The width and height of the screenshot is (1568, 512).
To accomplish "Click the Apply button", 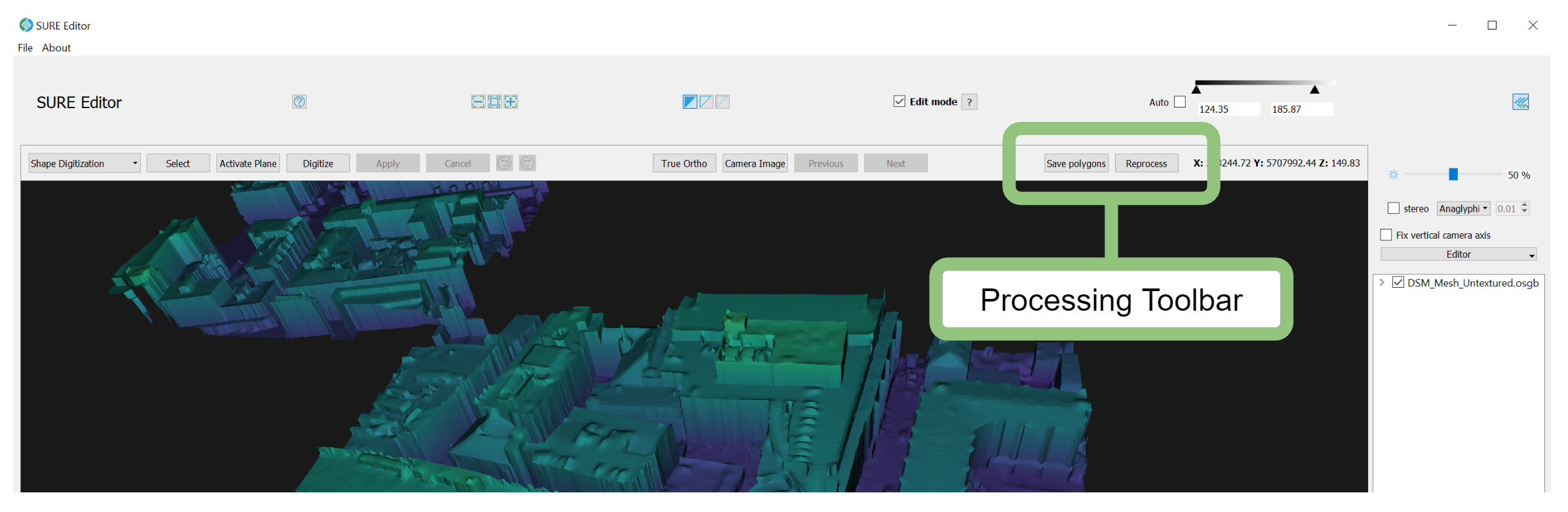I will click(x=388, y=163).
